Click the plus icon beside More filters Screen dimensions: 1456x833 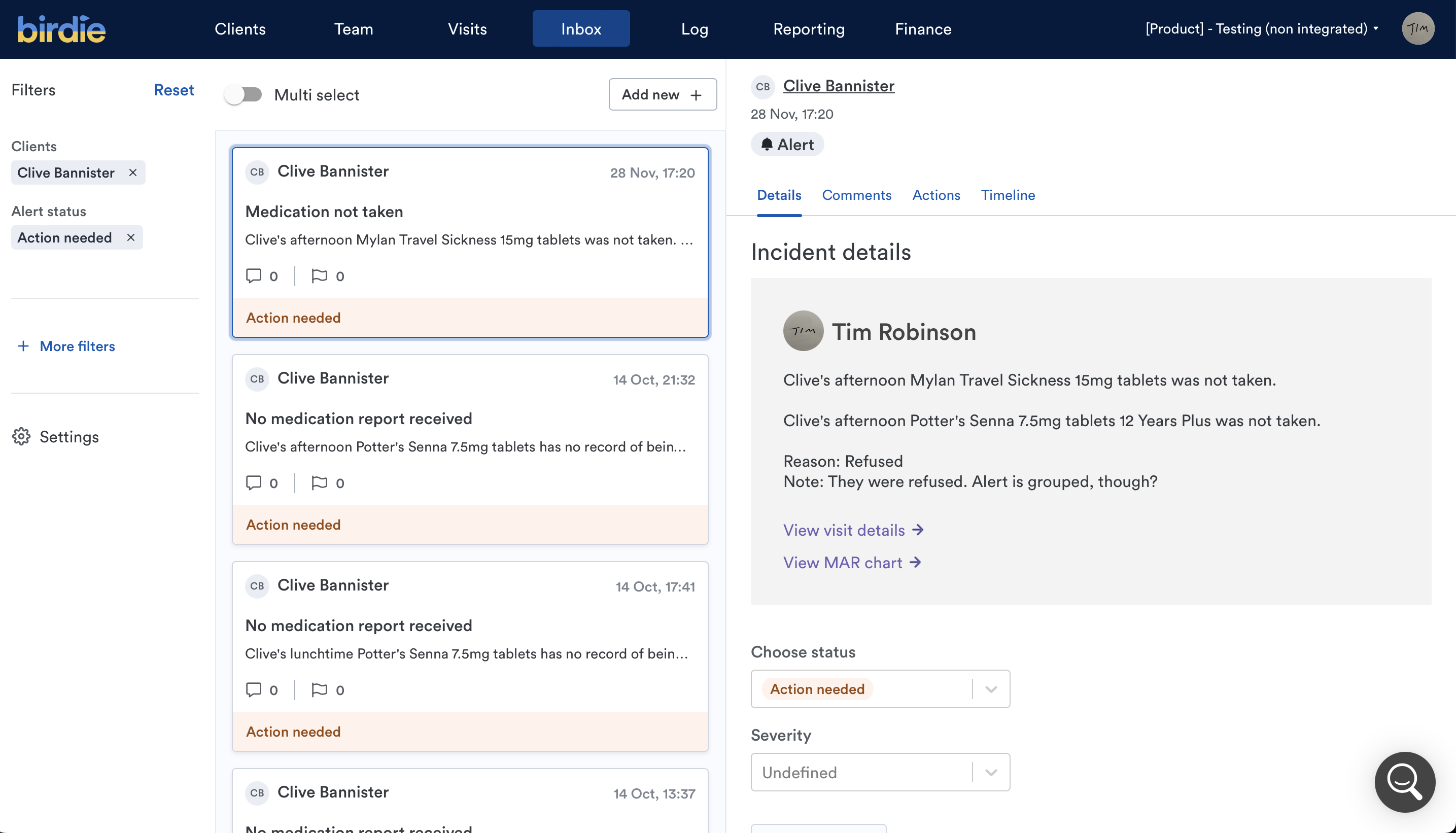click(x=23, y=346)
